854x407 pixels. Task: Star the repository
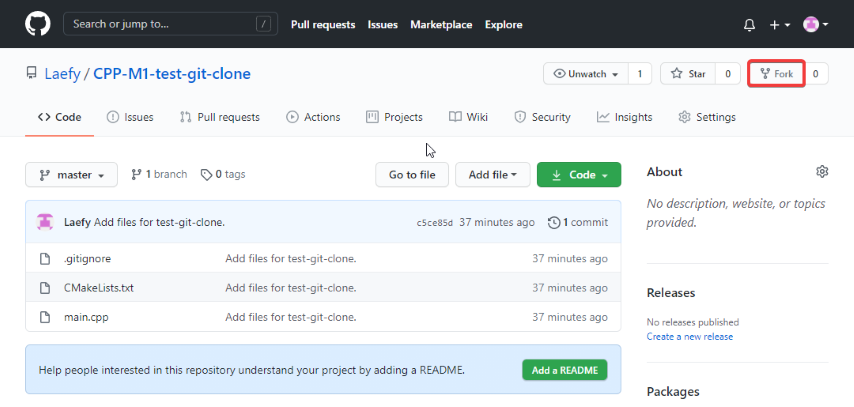688,74
